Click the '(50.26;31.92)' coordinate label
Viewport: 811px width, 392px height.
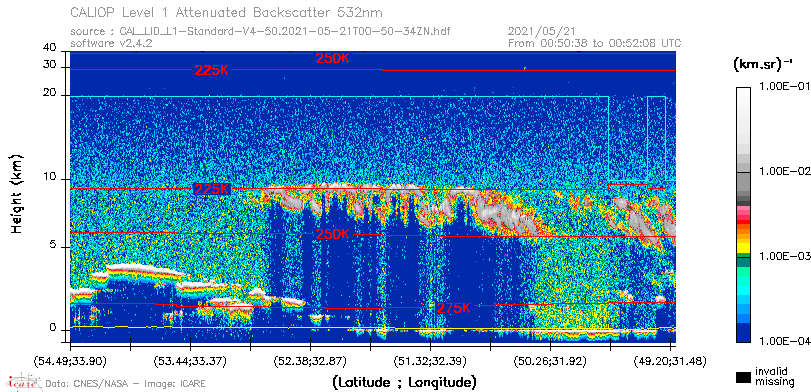pos(550,360)
